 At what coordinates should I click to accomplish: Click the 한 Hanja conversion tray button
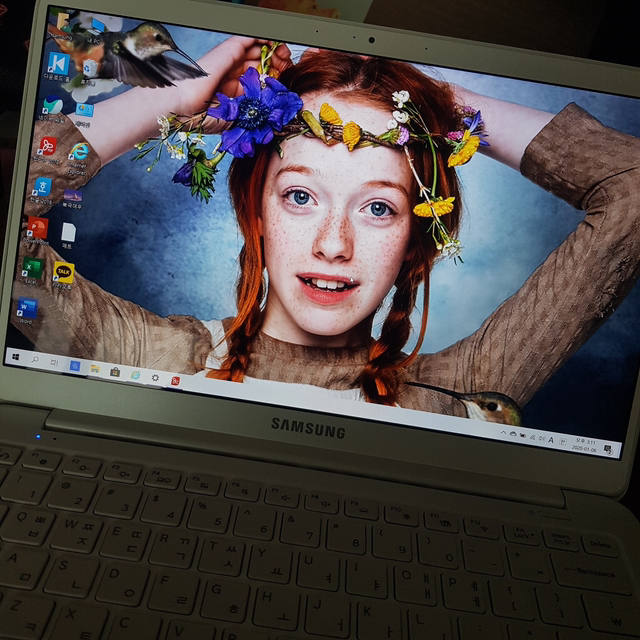(563, 442)
